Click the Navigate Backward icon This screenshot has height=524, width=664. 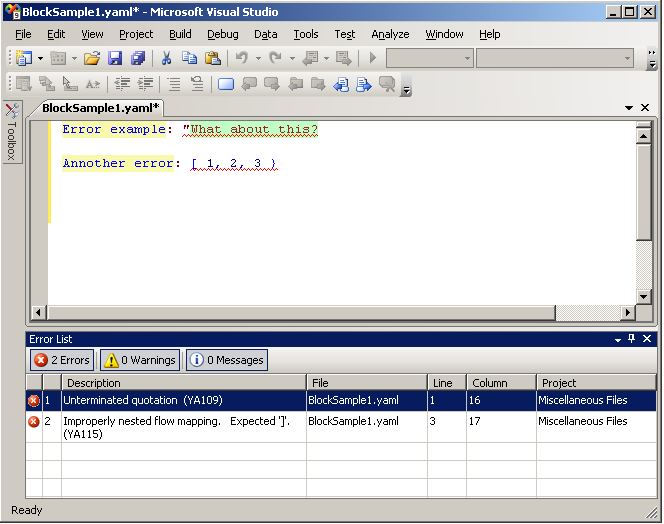[310, 58]
